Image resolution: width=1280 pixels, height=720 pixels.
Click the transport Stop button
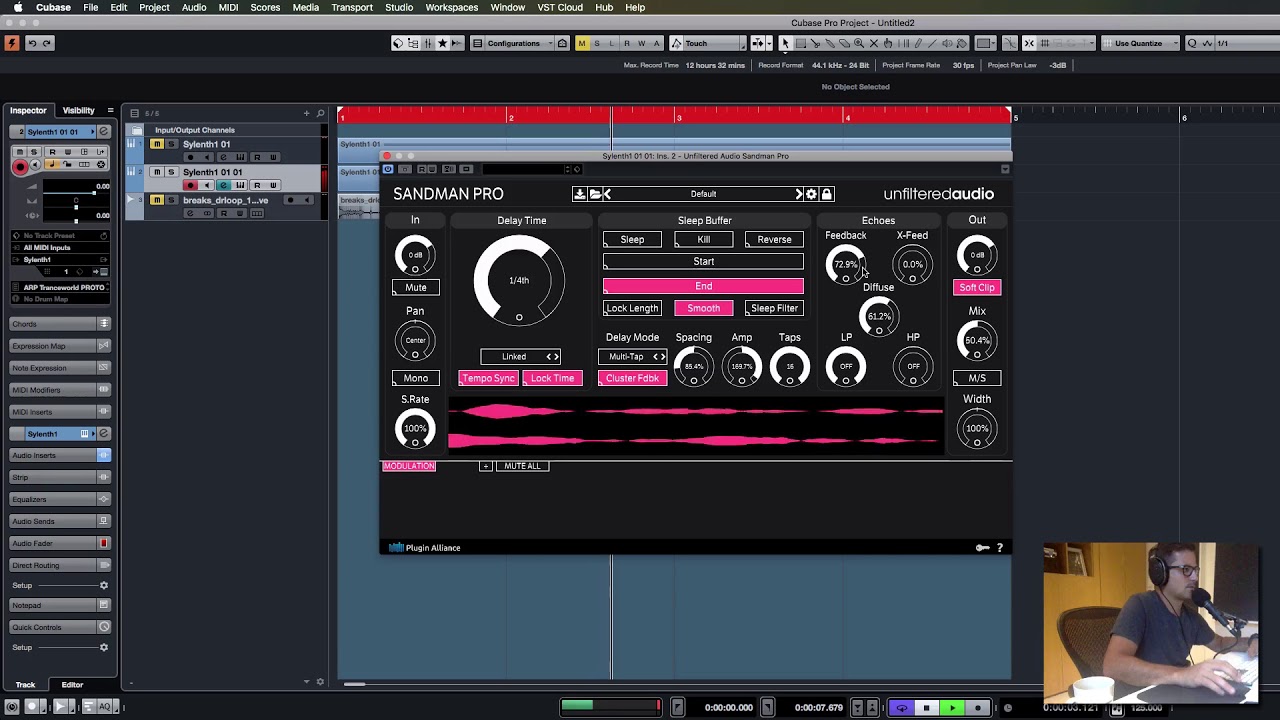pos(926,708)
